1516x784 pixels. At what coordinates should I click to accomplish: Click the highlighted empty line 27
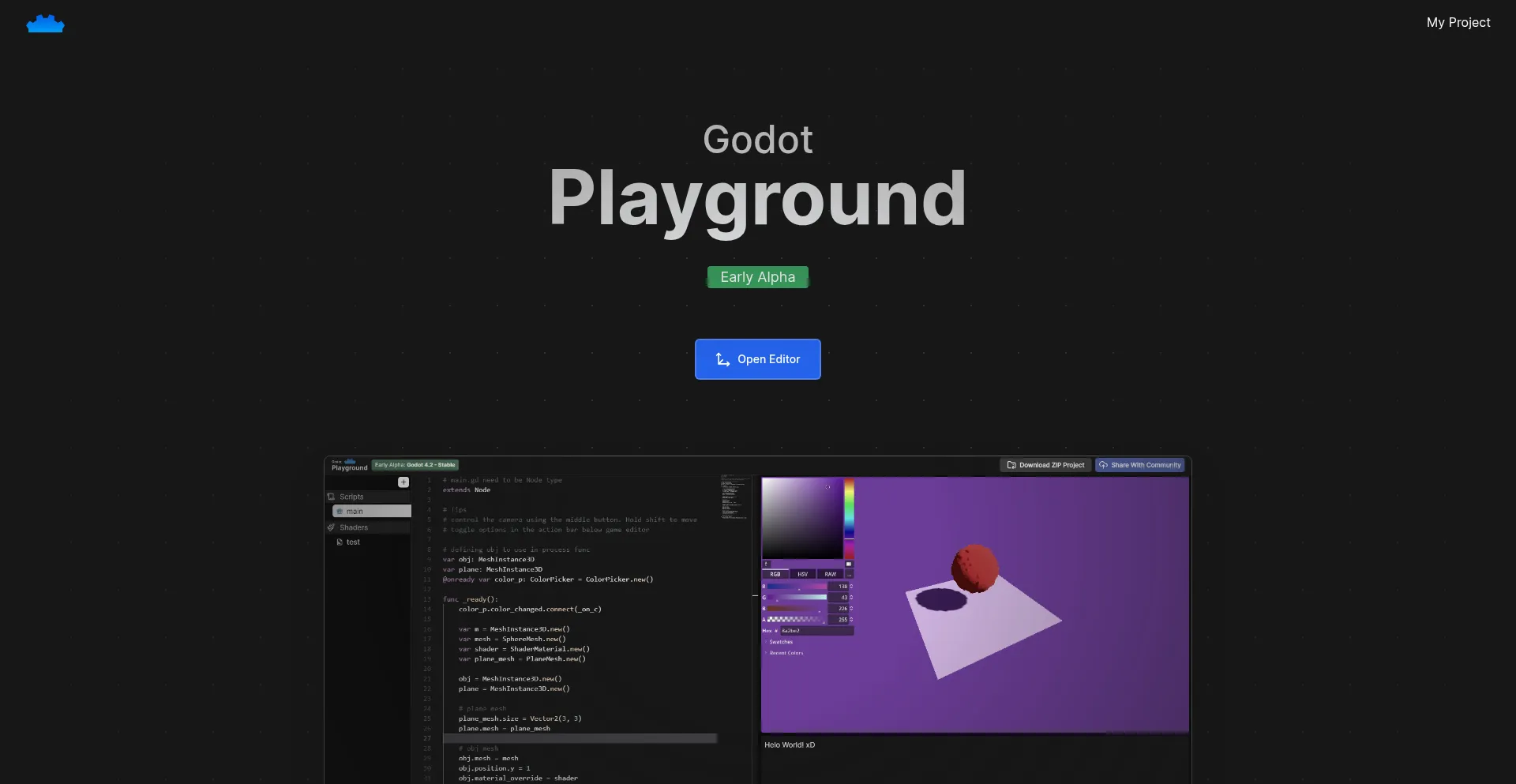(x=580, y=738)
